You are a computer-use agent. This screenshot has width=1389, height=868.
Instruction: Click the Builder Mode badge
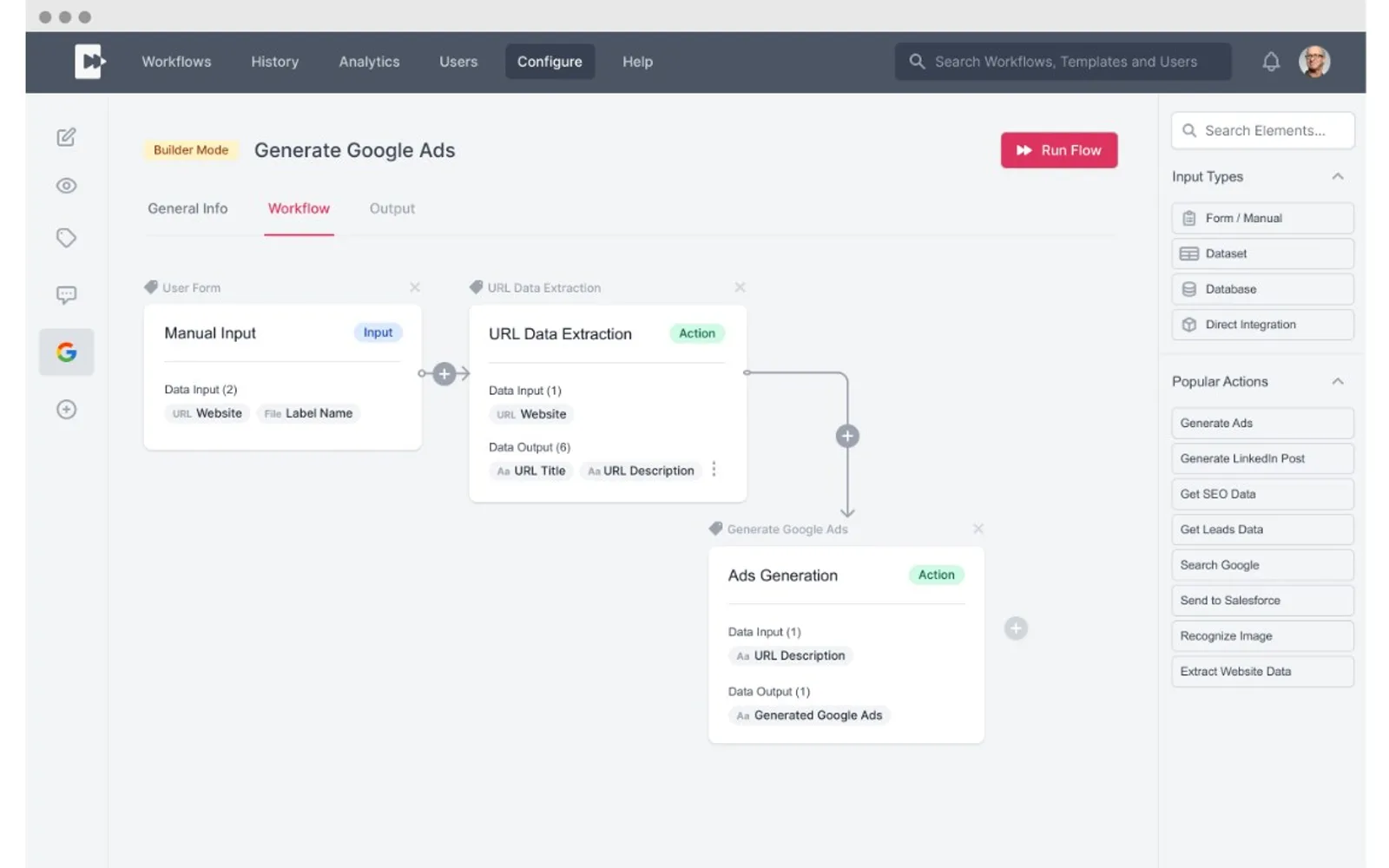[x=191, y=150]
